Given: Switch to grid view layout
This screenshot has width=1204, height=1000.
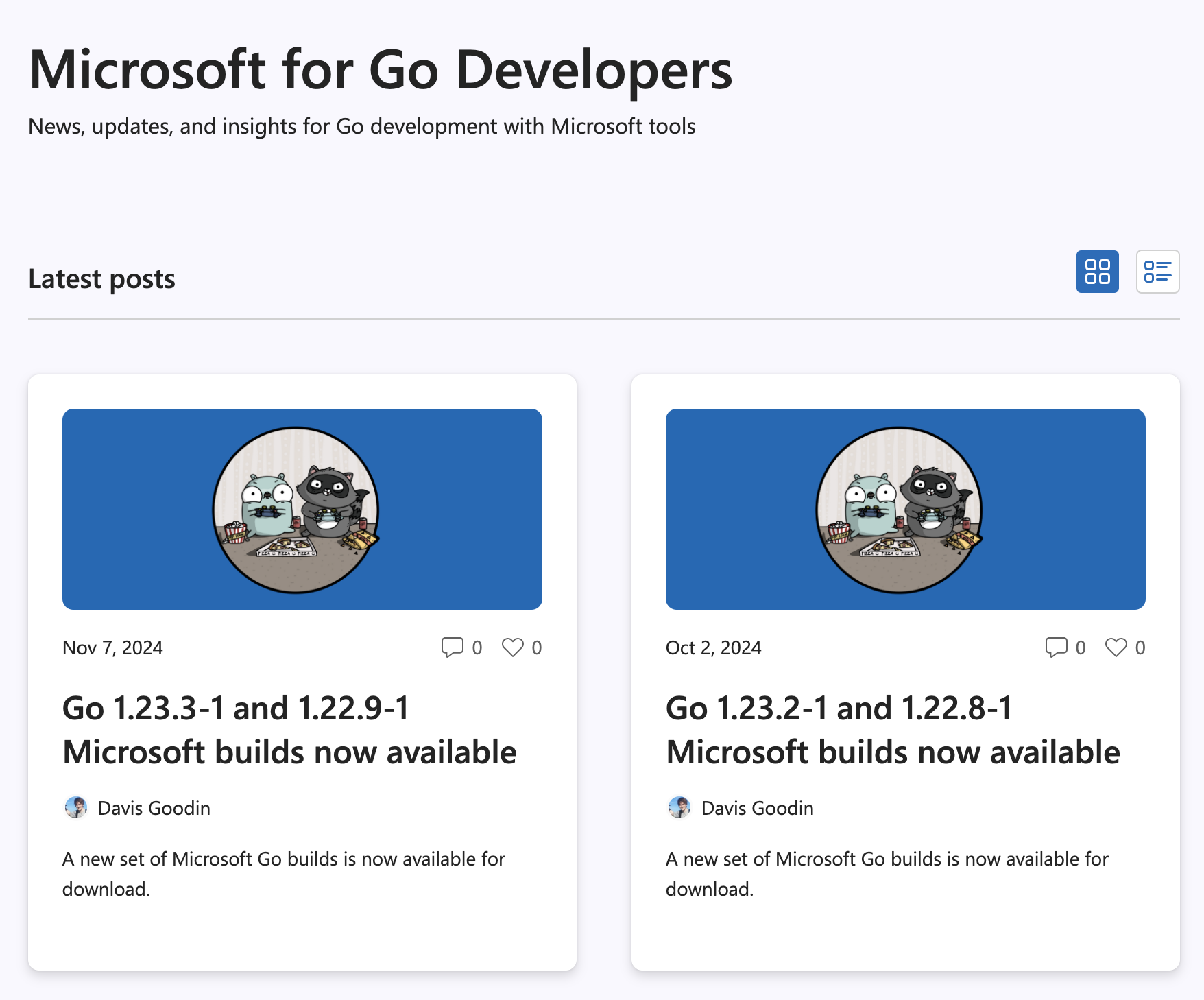Looking at the screenshot, I should [x=1097, y=272].
